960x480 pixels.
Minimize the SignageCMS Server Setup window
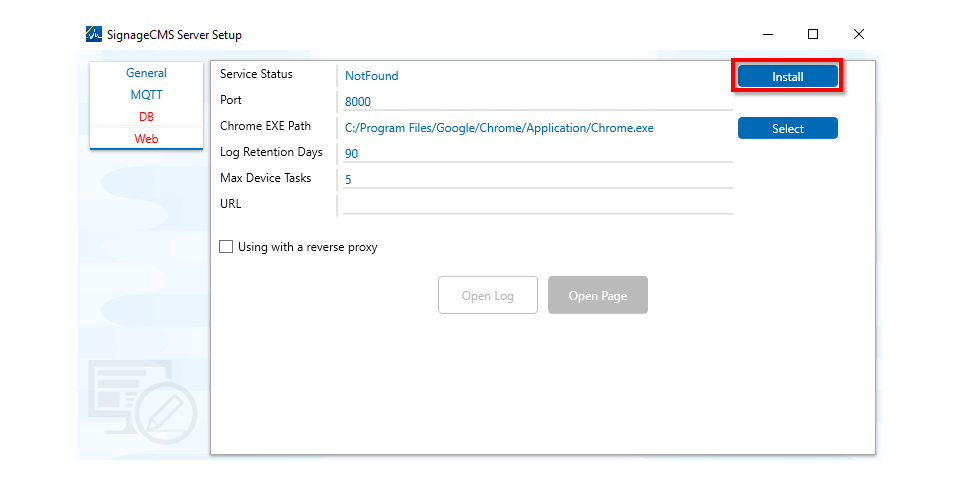(x=767, y=34)
